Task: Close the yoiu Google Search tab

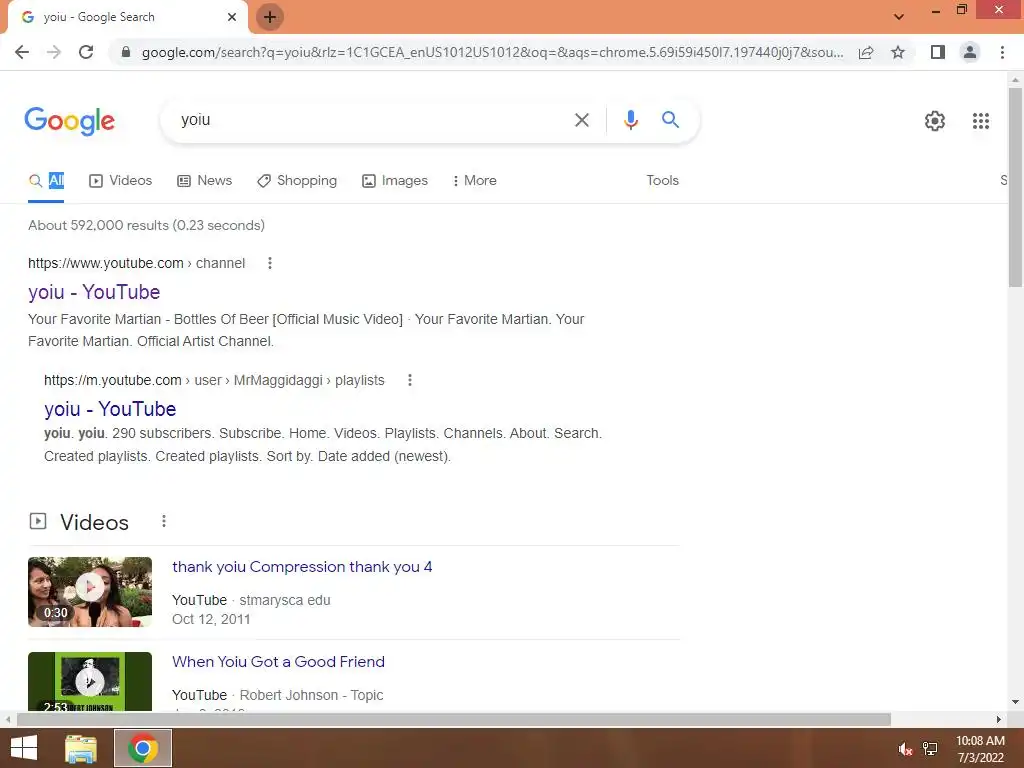Action: [232, 17]
